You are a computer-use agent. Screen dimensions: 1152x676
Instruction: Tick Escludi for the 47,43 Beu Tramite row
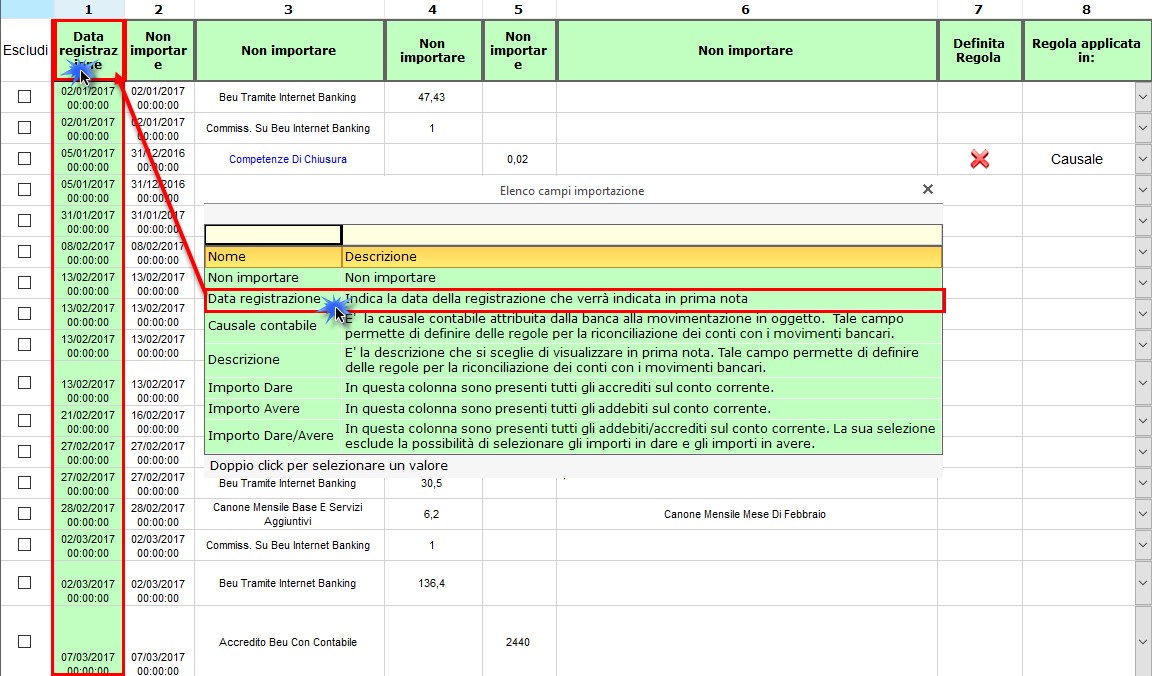coord(24,96)
